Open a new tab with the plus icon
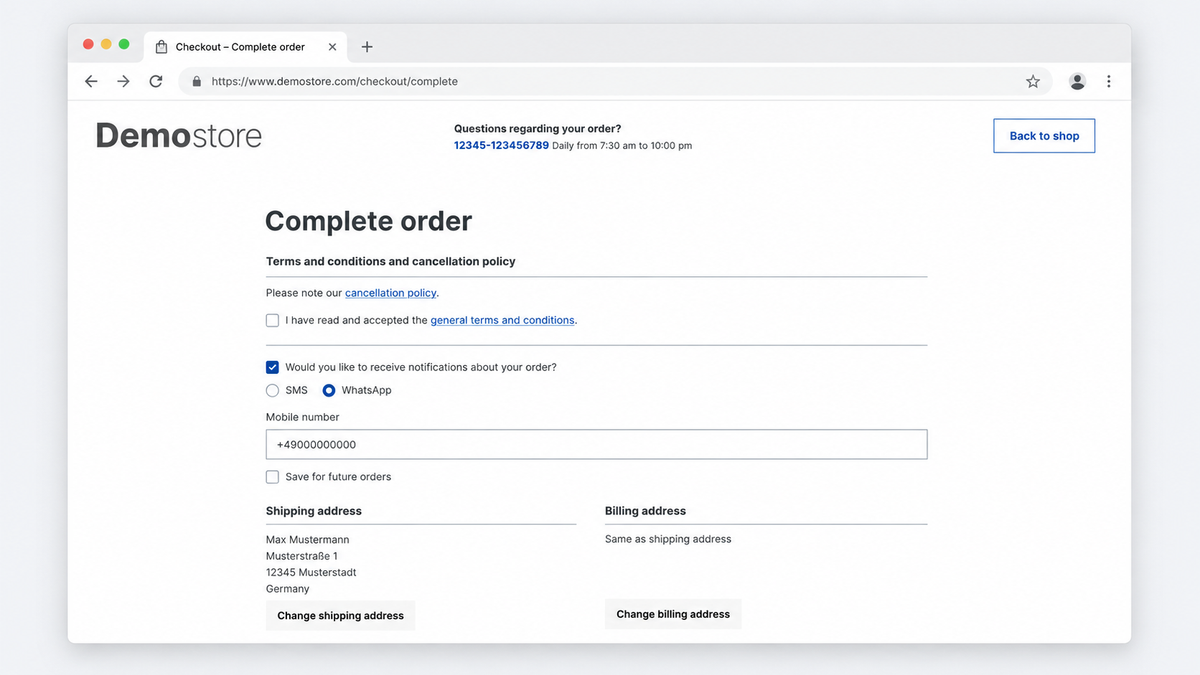The width and height of the screenshot is (1200, 675). pyautogui.click(x=367, y=47)
